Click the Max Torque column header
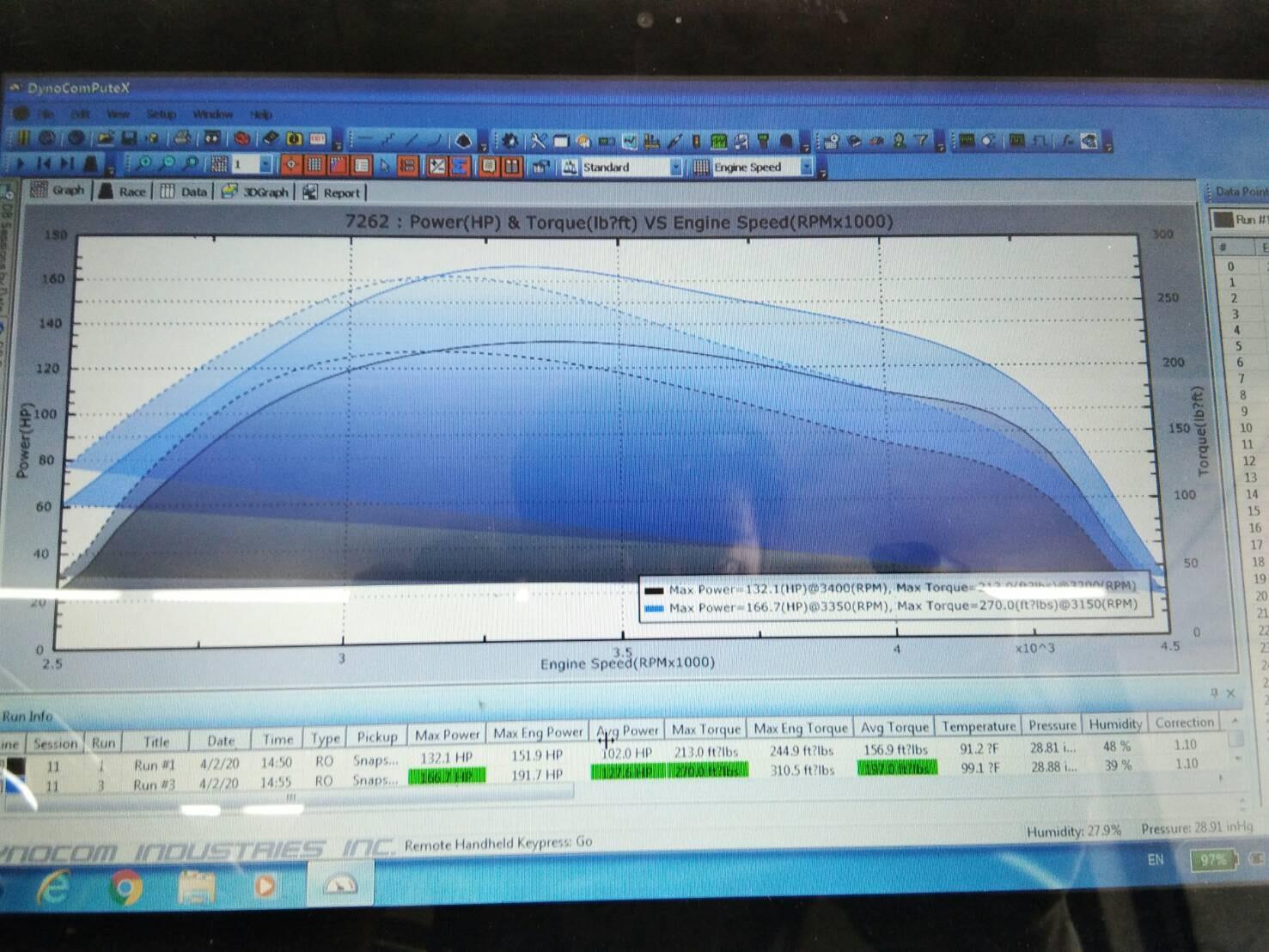Screen dimensions: 1269x952 pyautogui.click(x=706, y=729)
